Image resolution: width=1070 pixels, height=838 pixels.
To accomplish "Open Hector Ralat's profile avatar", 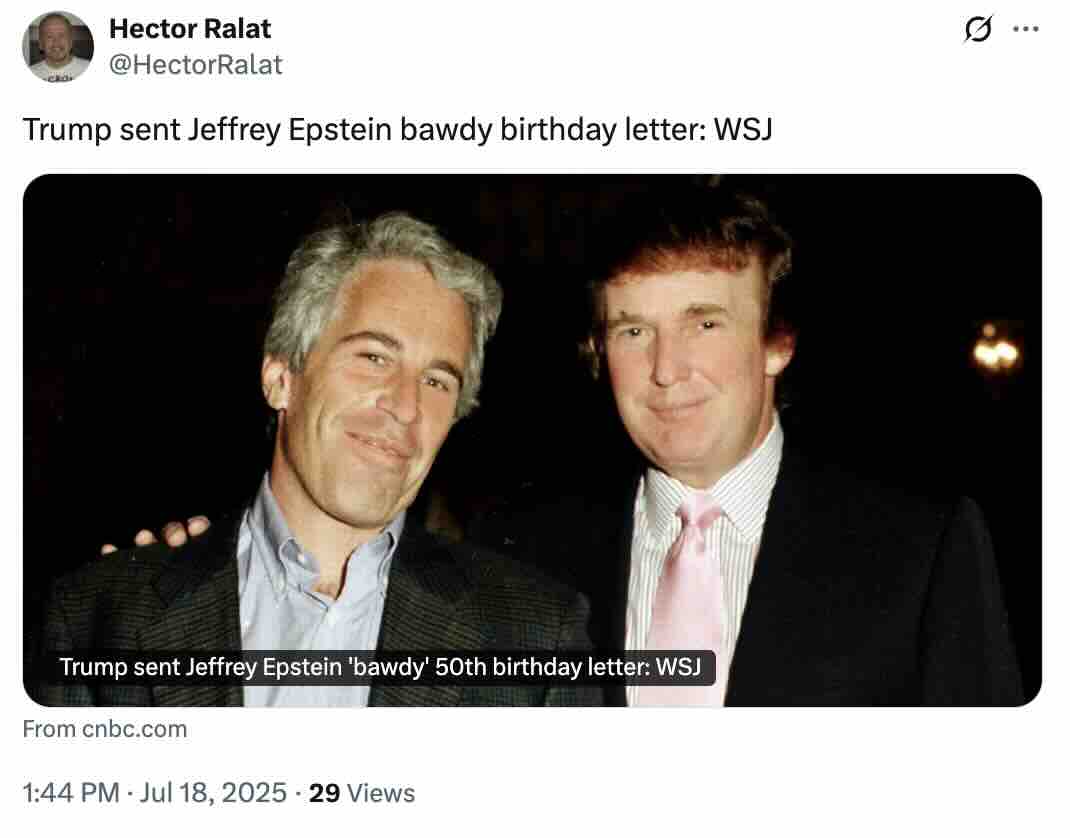I will [58, 47].
